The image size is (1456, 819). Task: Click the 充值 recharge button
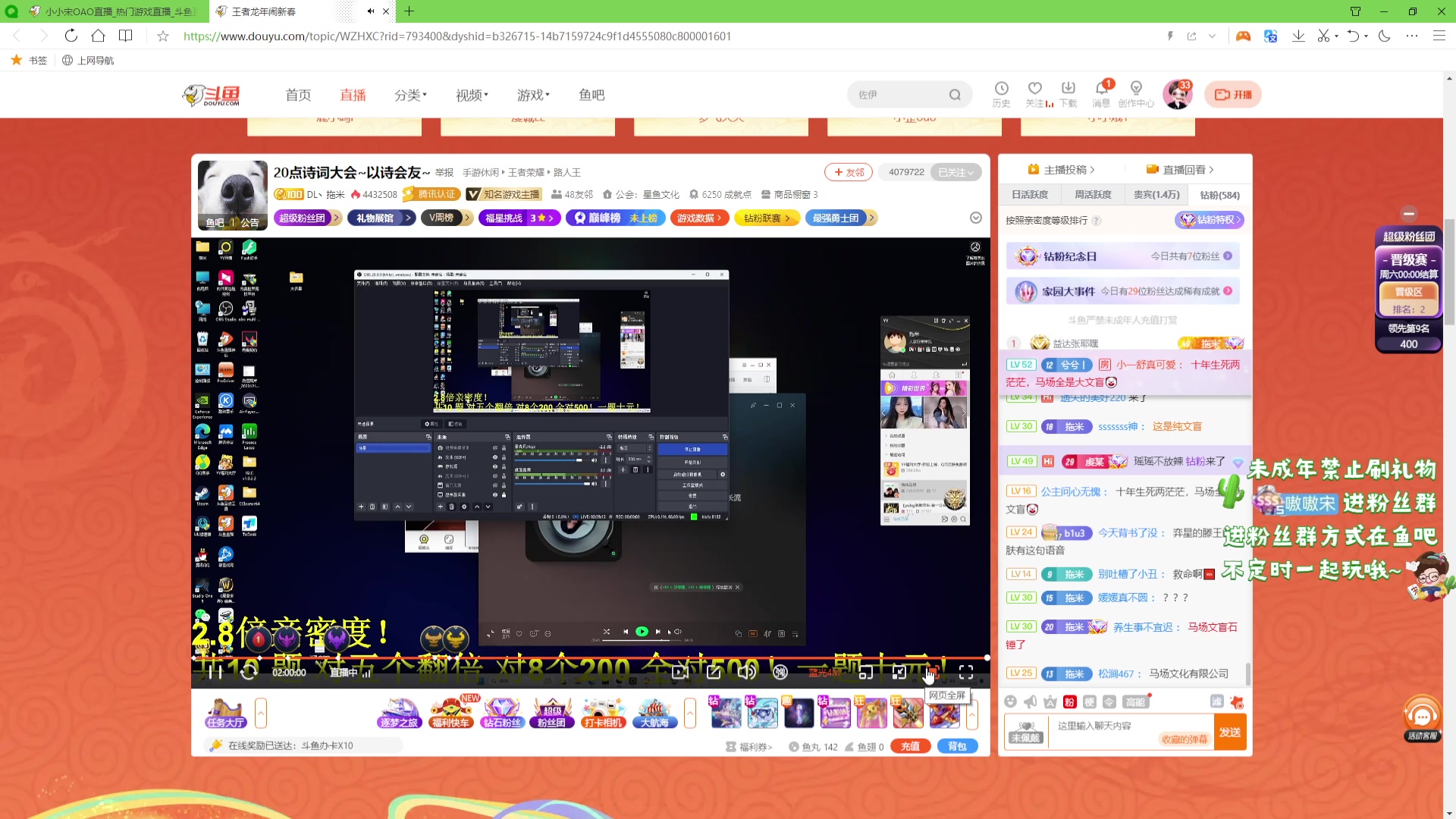click(x=910, y=746)
